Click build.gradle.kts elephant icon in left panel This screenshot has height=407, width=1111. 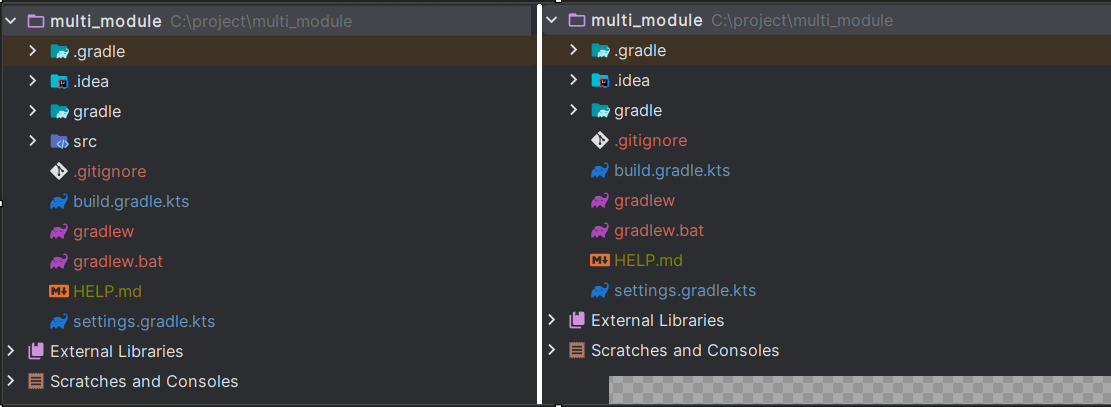(x=59, y=202)
